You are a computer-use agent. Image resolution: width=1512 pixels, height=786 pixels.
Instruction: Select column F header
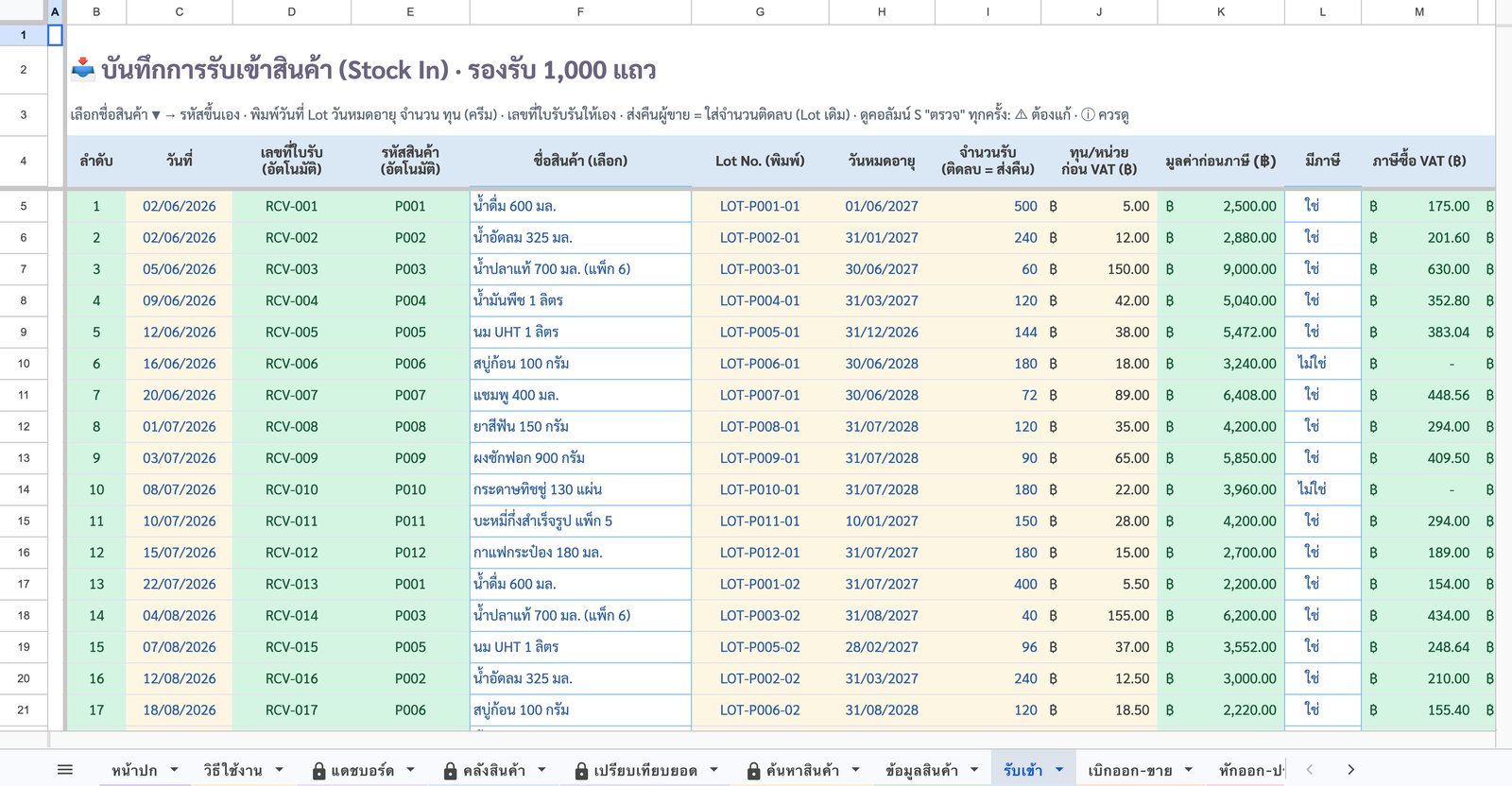pos(580,11)
